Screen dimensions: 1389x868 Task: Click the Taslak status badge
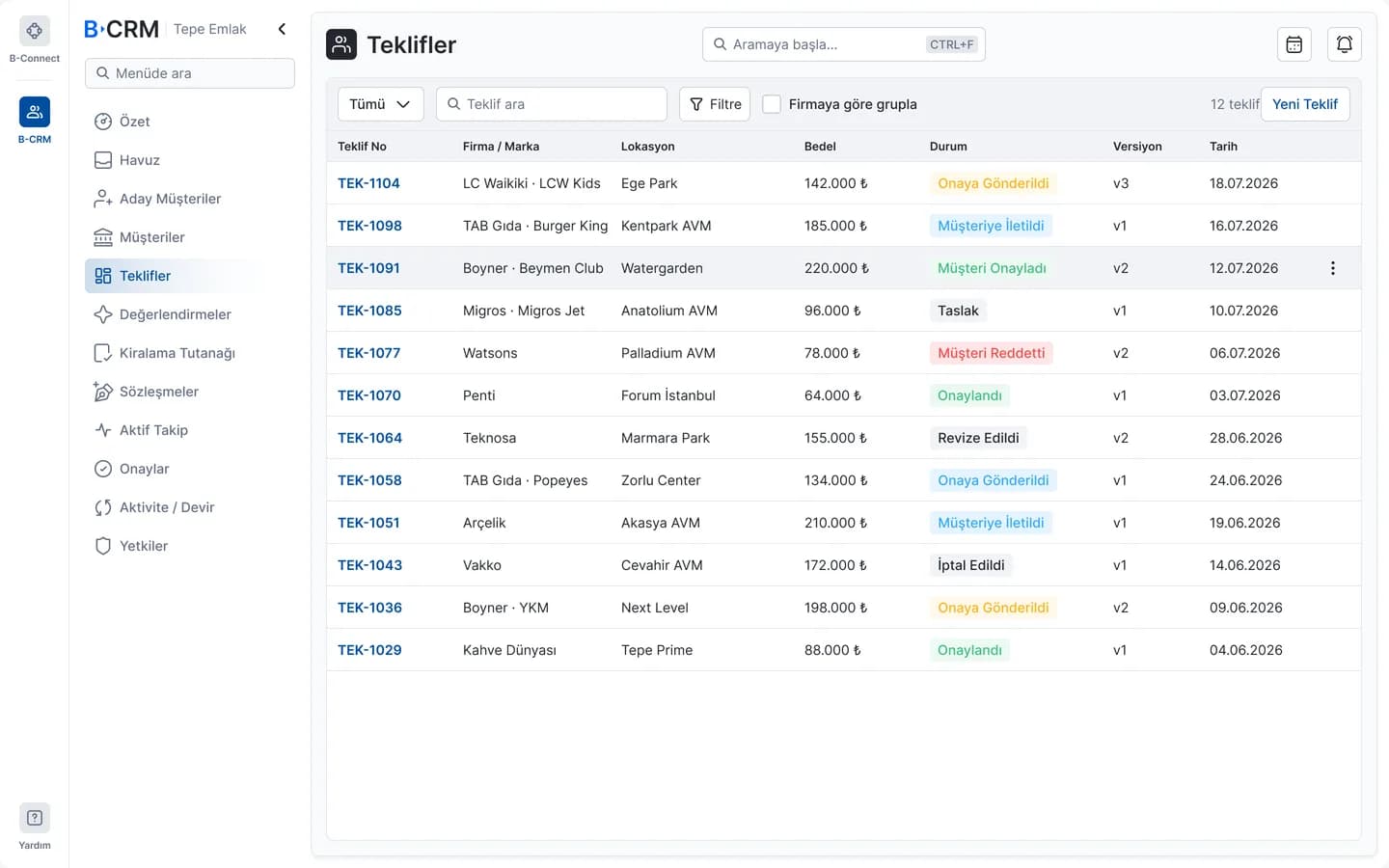(x=958, y=311)
